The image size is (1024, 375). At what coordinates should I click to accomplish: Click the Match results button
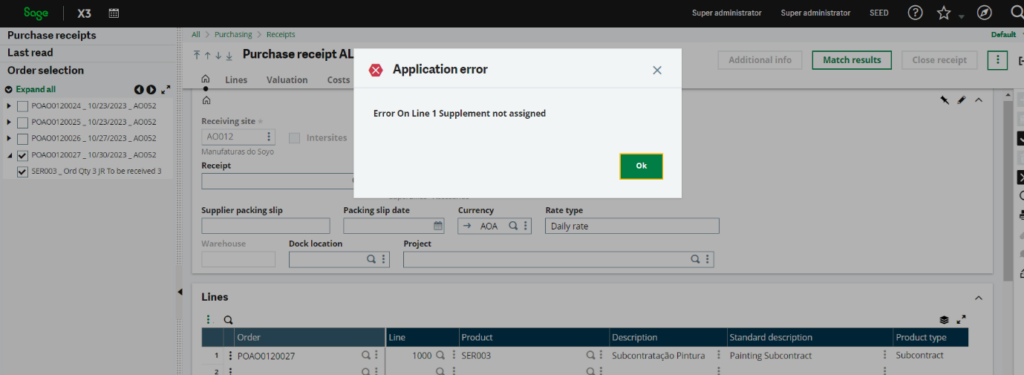(852, 60)
